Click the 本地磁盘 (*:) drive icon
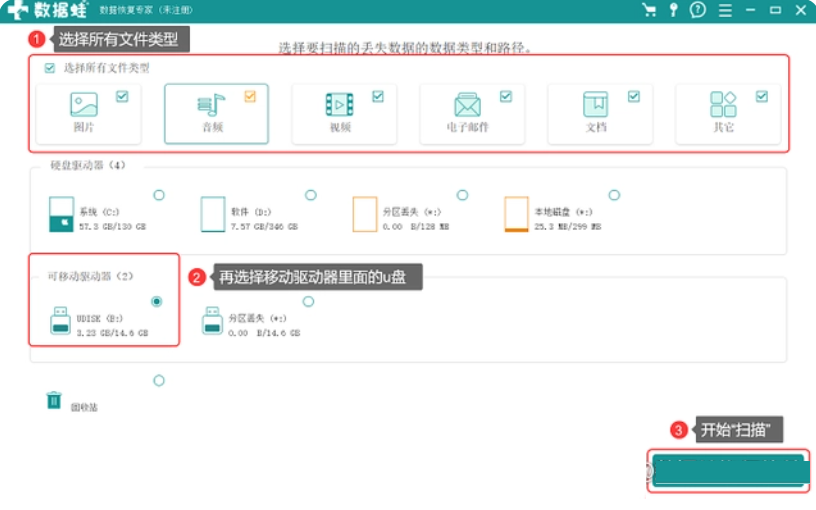Screen dimensions: 816x510 point(516,214)
